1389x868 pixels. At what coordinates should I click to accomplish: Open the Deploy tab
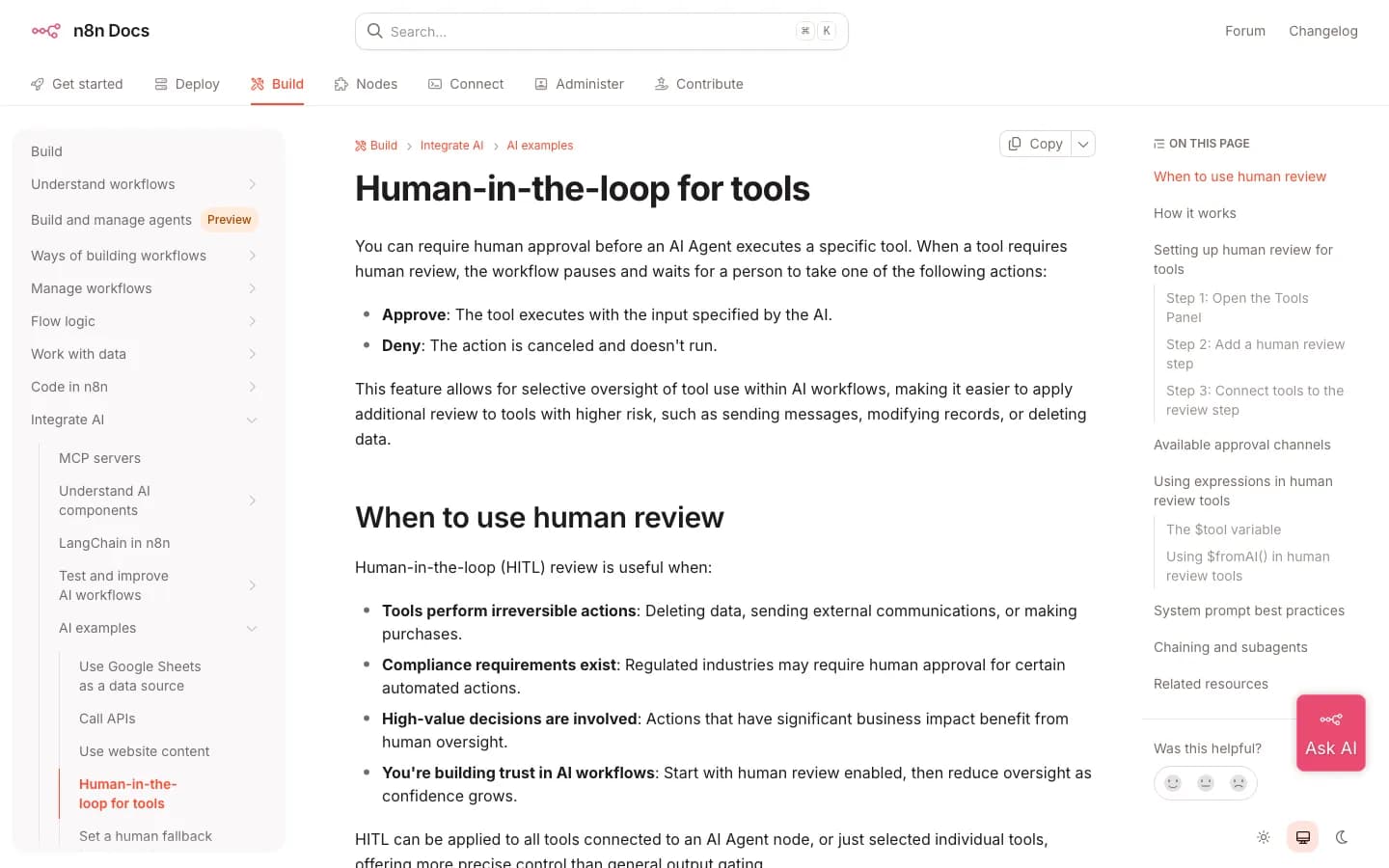pyautogui.click(x=187, y=84)
